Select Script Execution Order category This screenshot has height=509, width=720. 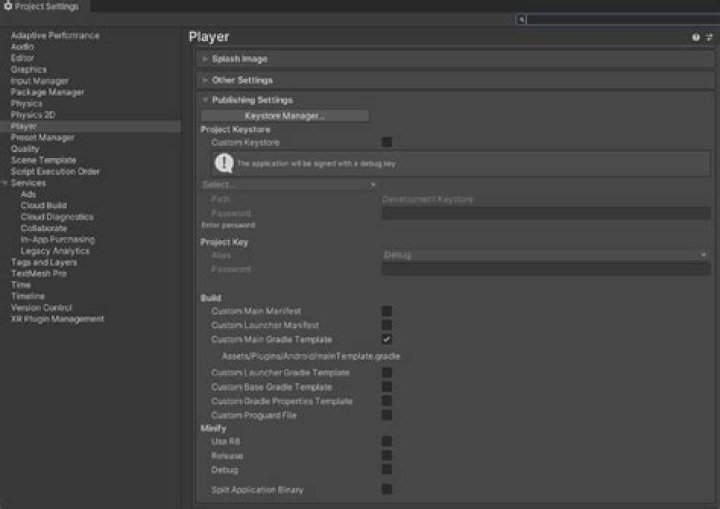tap(56, 171)
